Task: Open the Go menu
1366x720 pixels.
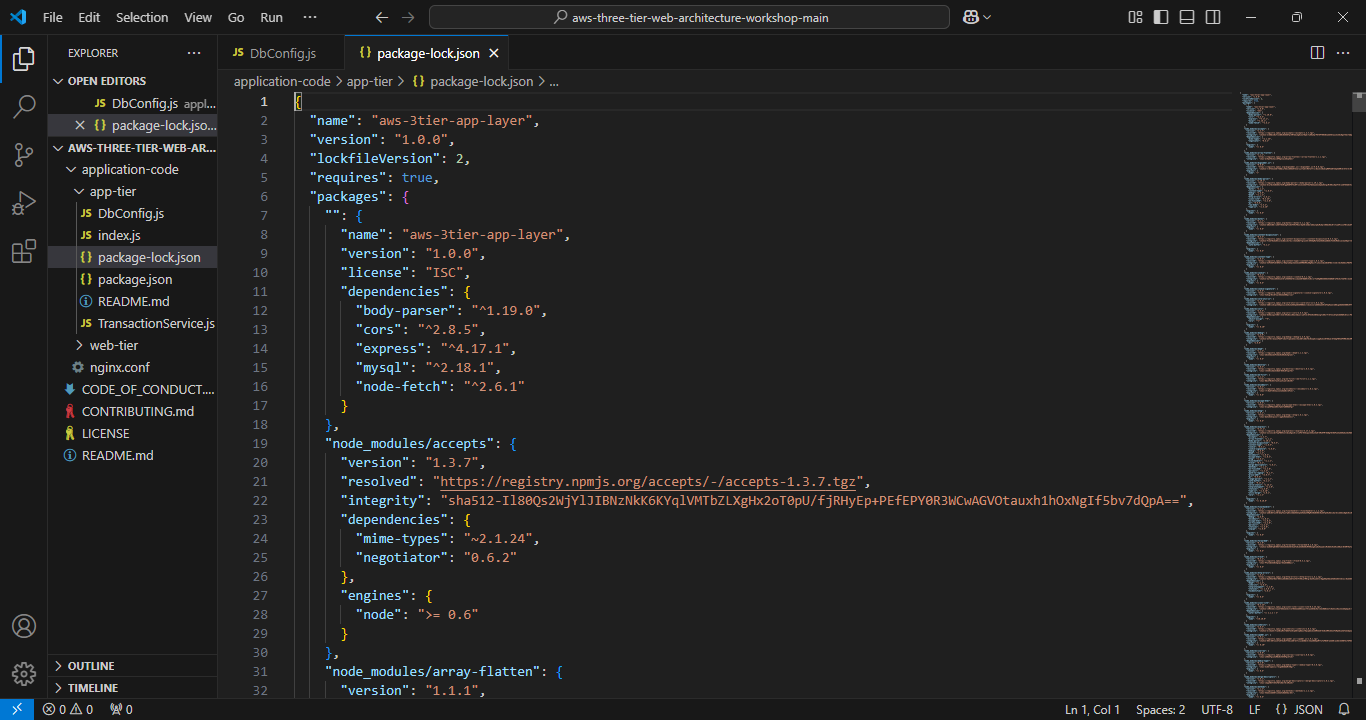Action: (x=236, y=17)
